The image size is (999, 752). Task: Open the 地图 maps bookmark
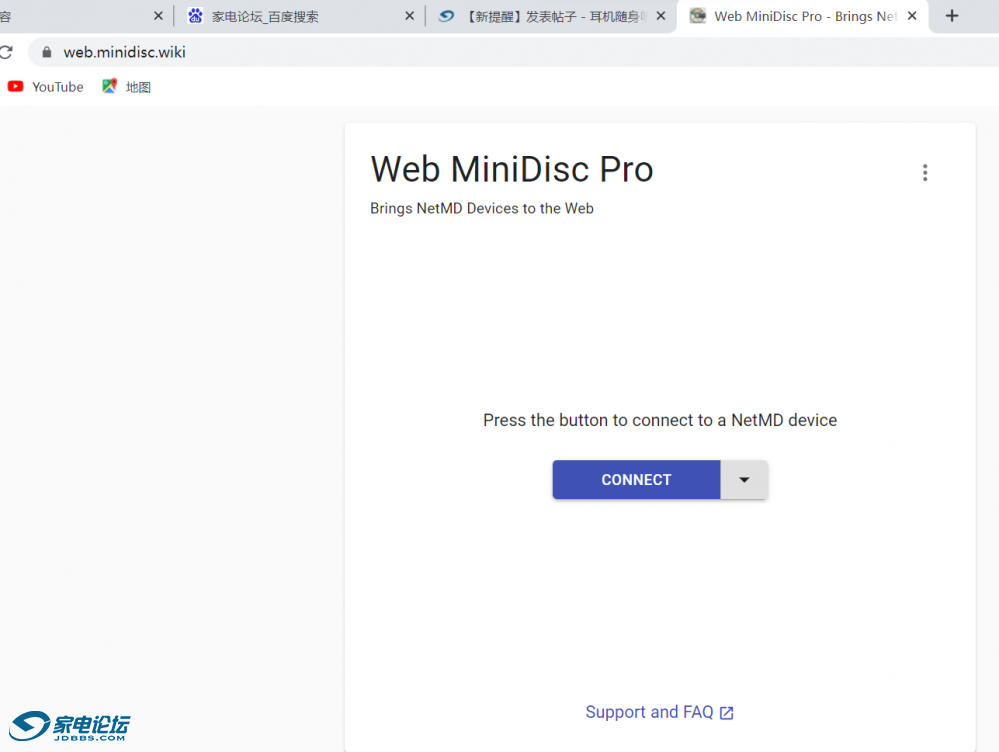click(x=126, y=87)
